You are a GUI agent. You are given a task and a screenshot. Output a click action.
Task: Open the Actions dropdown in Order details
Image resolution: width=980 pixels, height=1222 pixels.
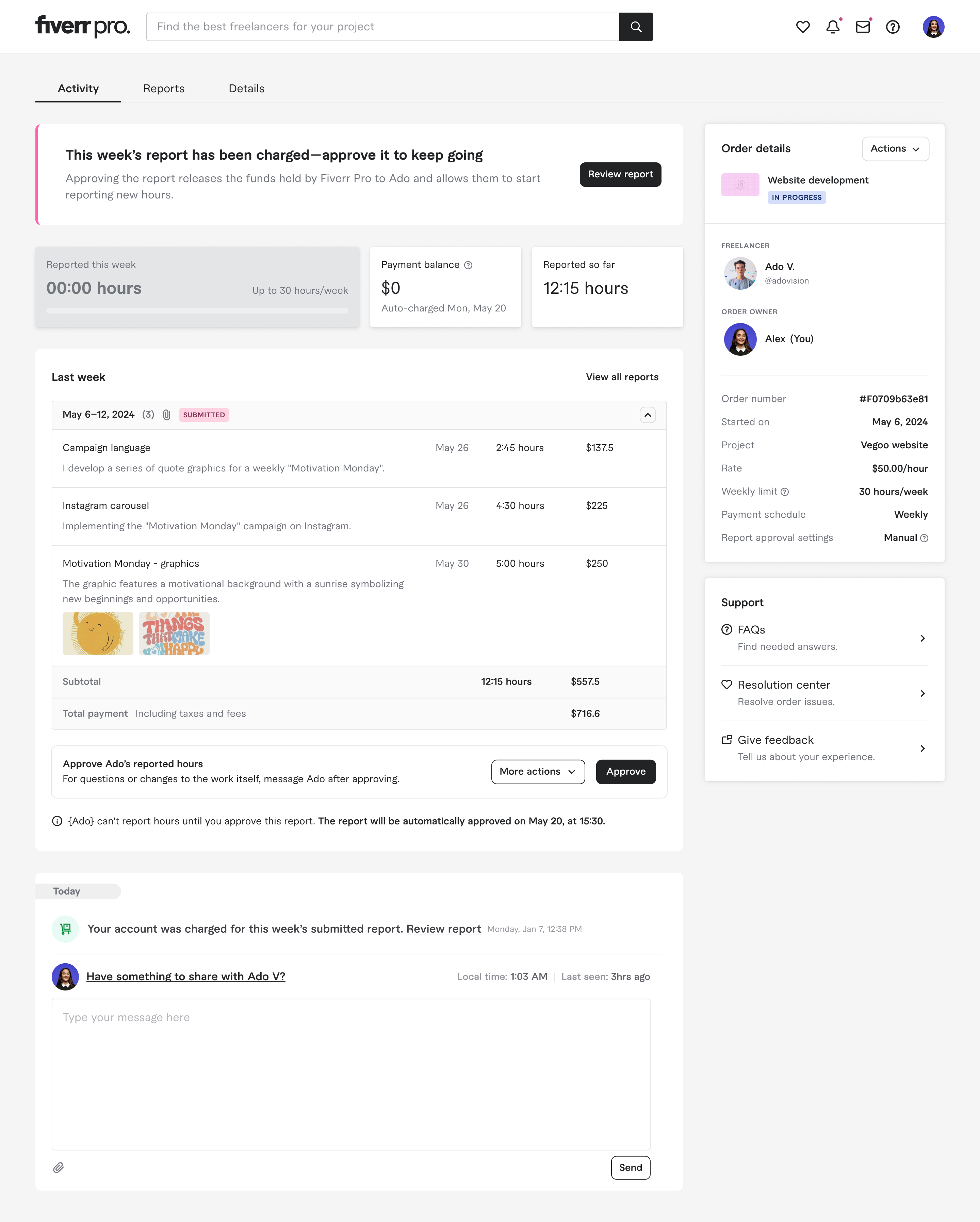click(895, 148)
